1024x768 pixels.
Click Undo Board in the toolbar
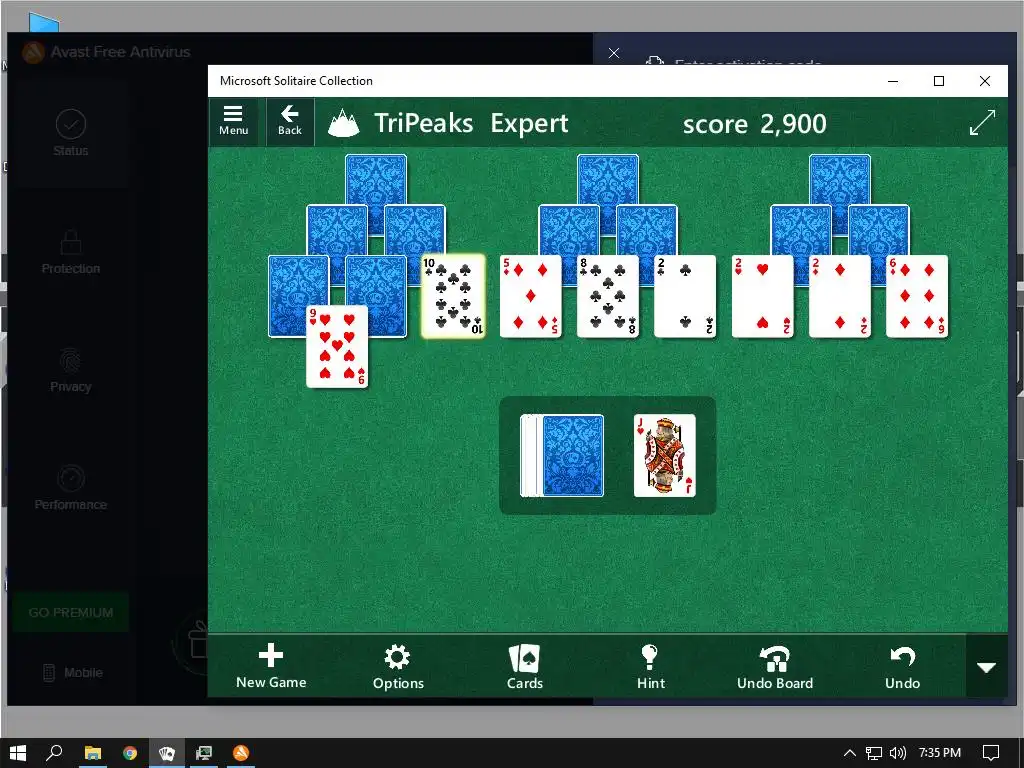click(x=775, y=666)
